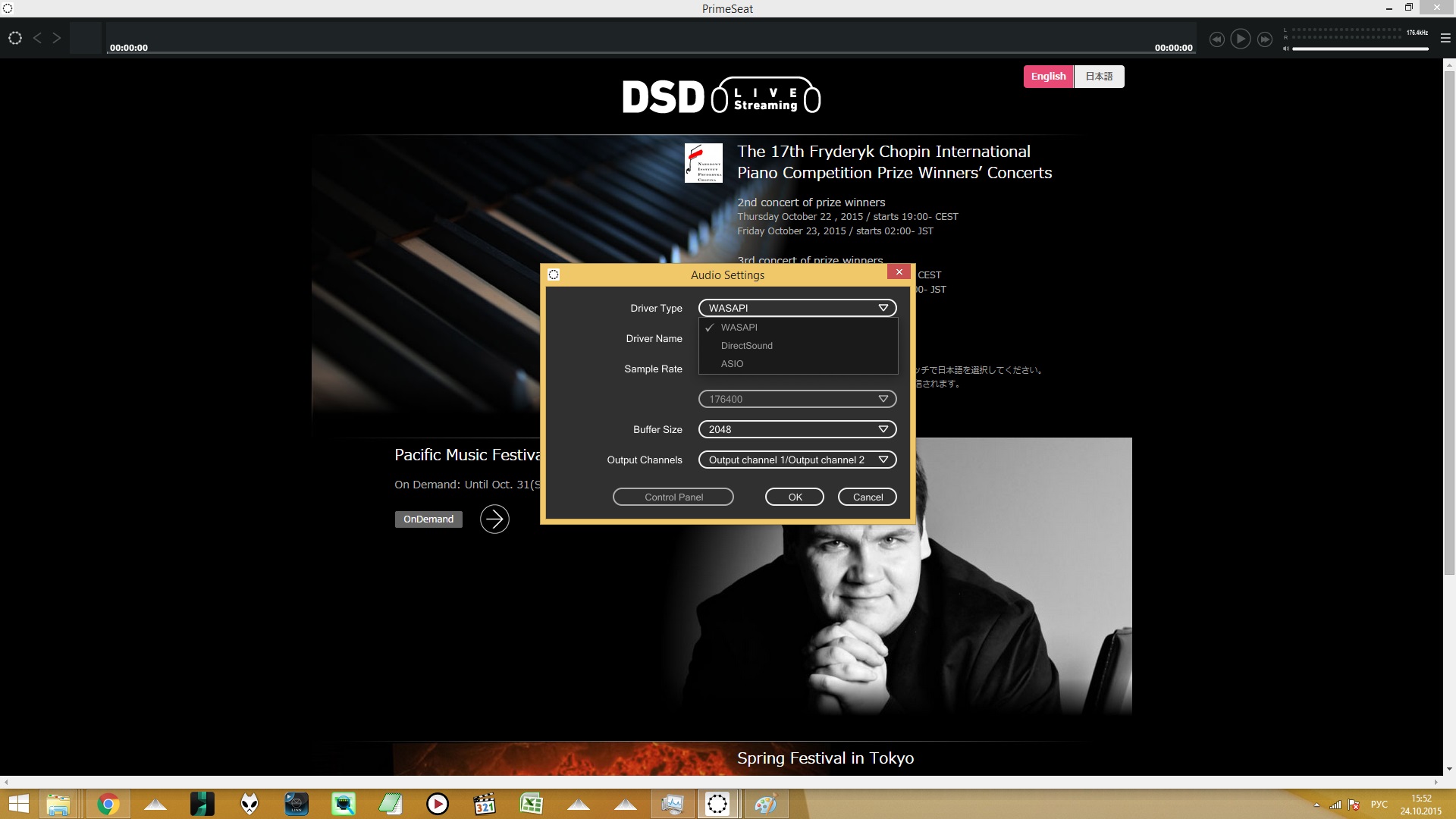The height and width of the screenshot is (819, 1456).
Task: Click the Audio Settings dialog title icon
Action: click(554, 275)
